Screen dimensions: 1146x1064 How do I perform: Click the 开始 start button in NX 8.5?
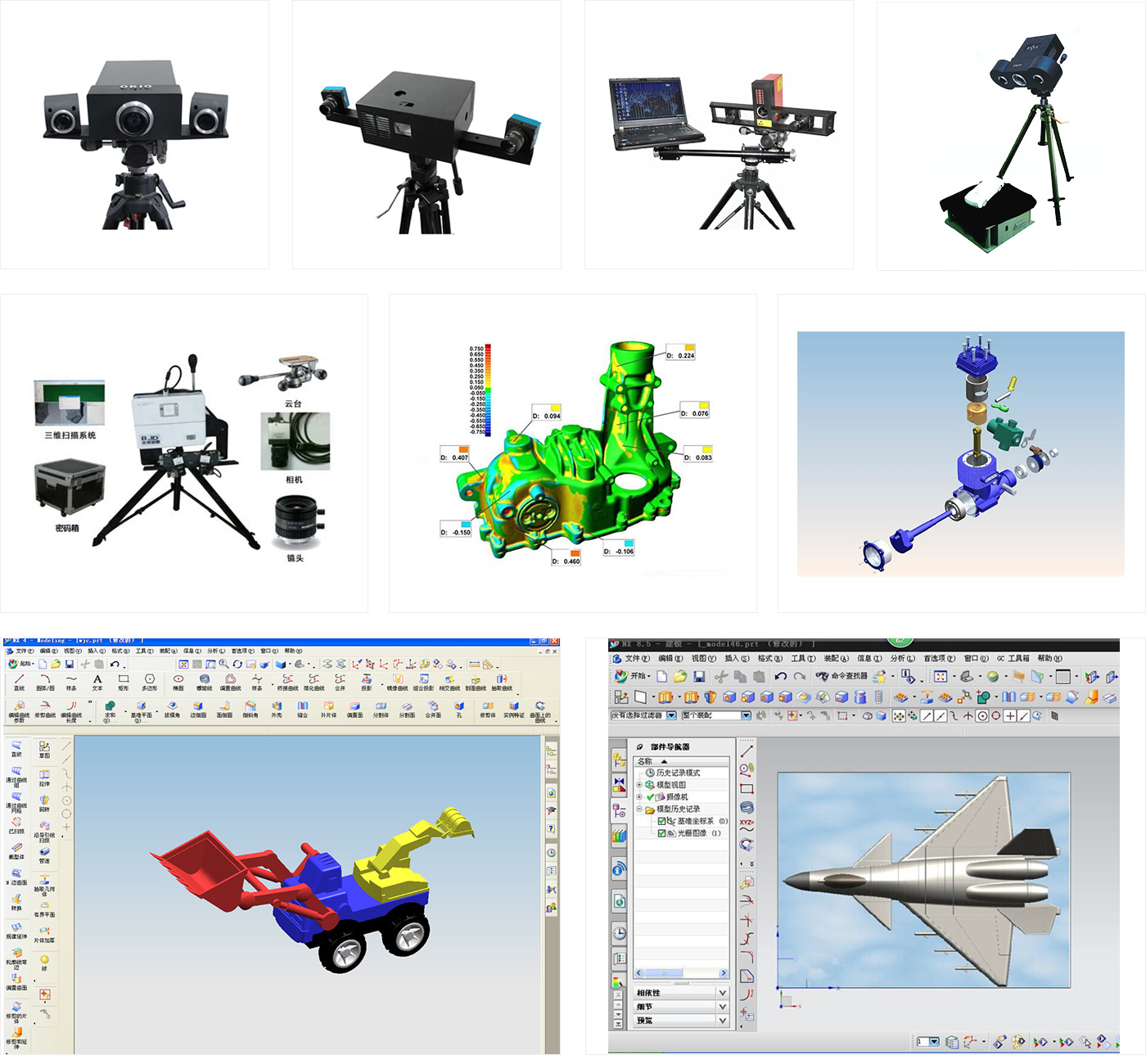(x=630, y=676)
